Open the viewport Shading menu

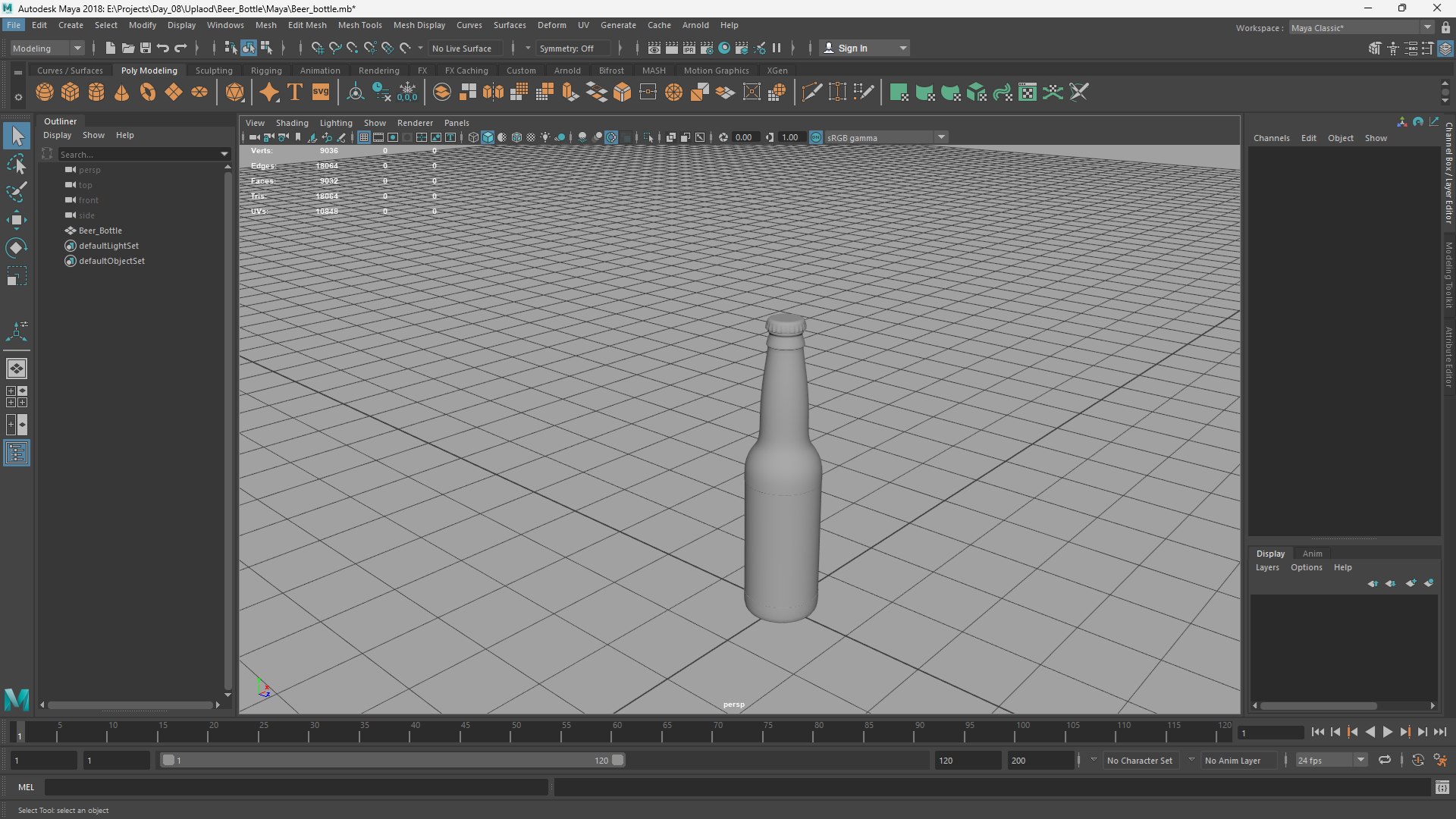tap(292, 123)
